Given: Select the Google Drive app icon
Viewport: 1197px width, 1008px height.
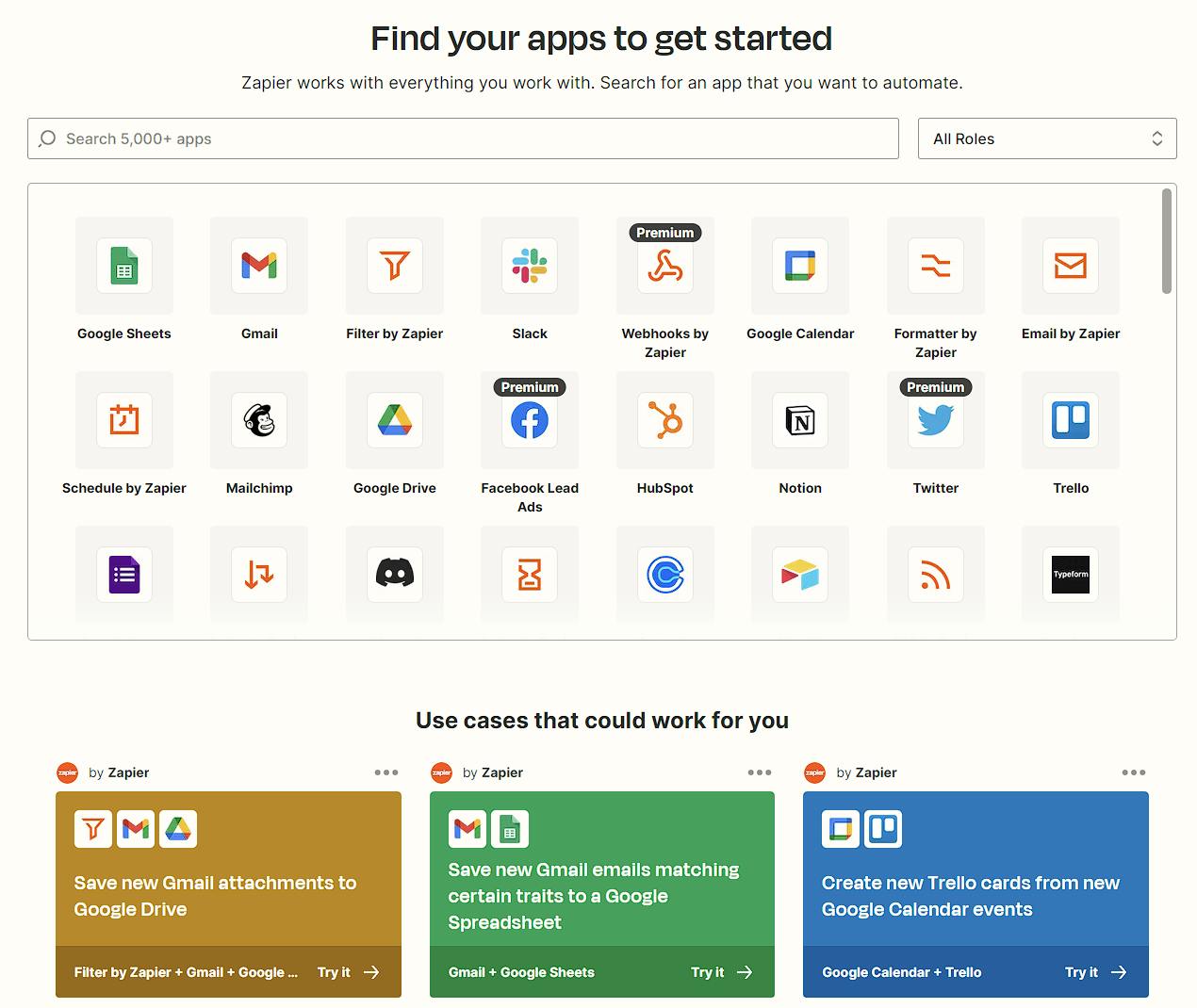Looking at the screenshot, I should click(x=395, y=420).
